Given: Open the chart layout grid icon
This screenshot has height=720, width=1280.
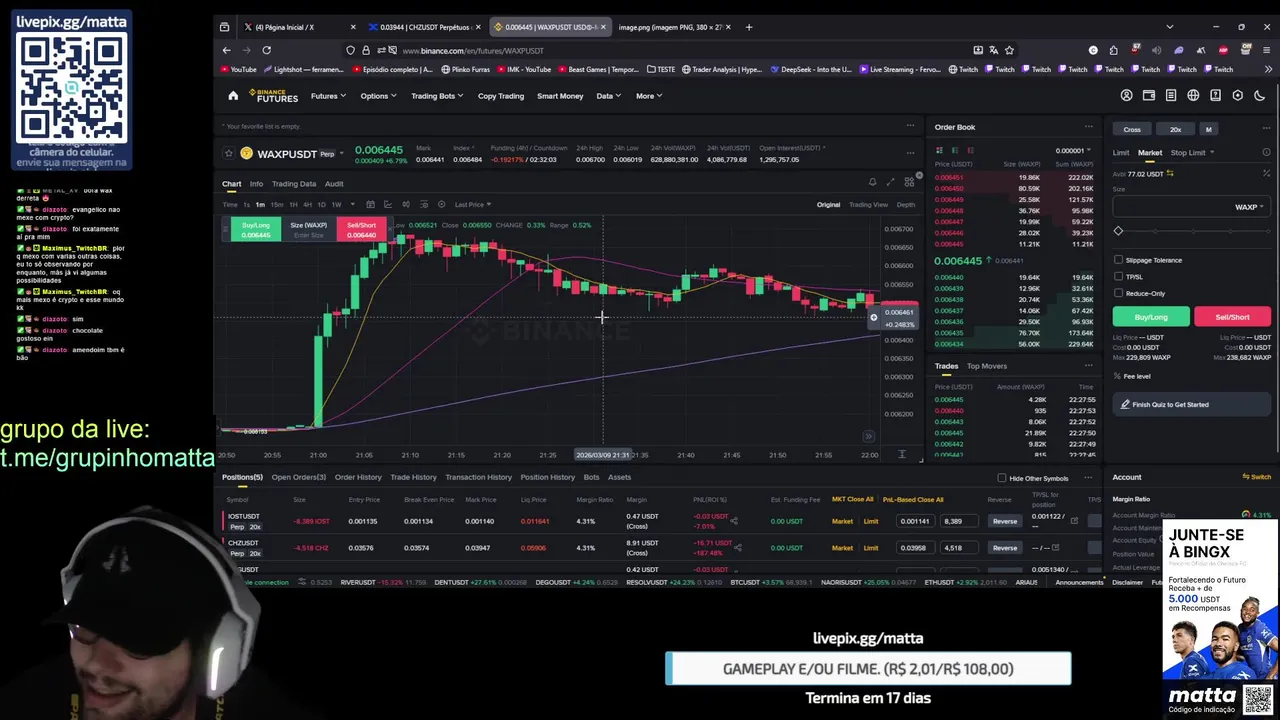Looking at the screenshot, I should tap(909, 182).
